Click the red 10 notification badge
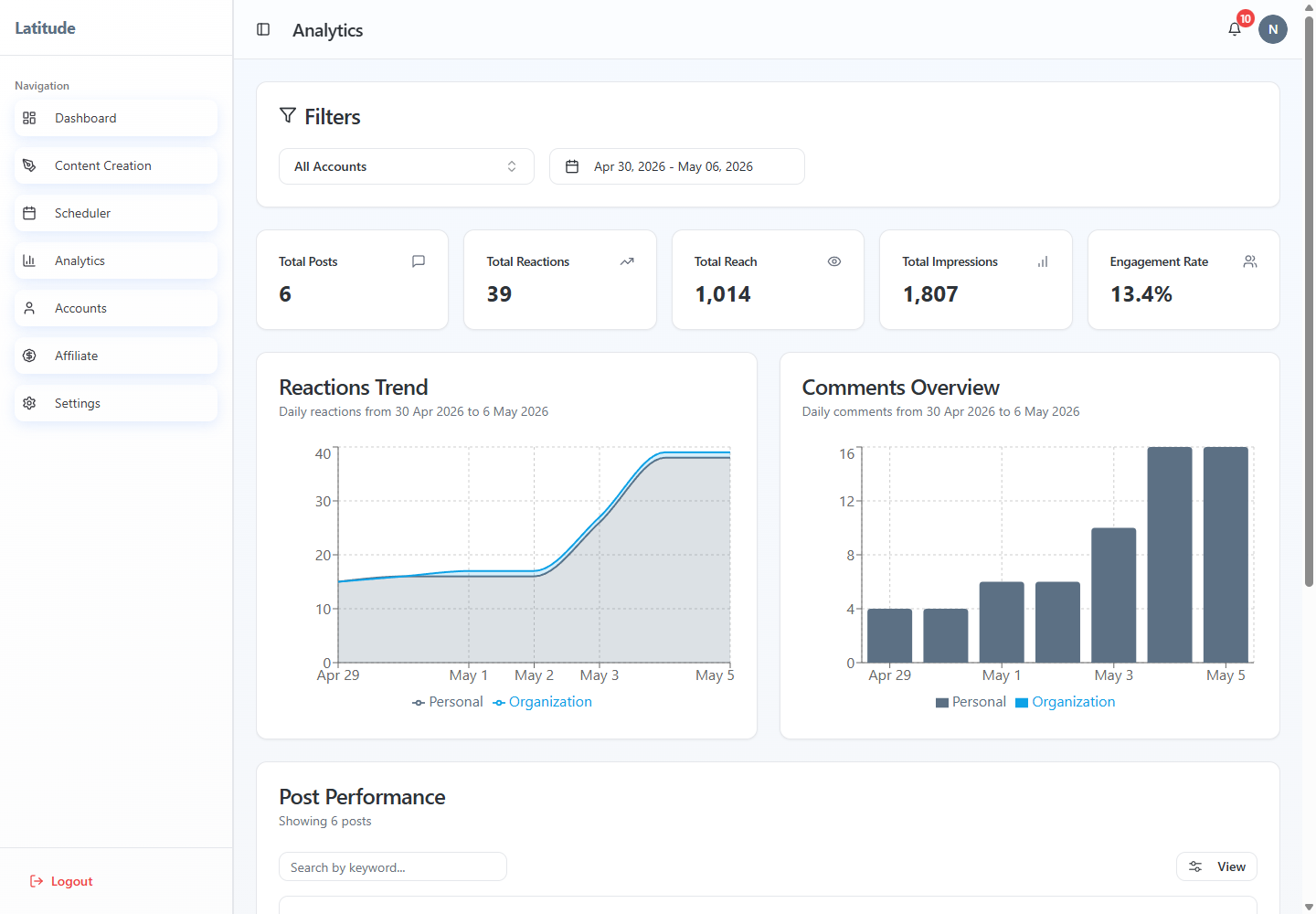The image size is (1316, 914). (x=1246, y=18)
